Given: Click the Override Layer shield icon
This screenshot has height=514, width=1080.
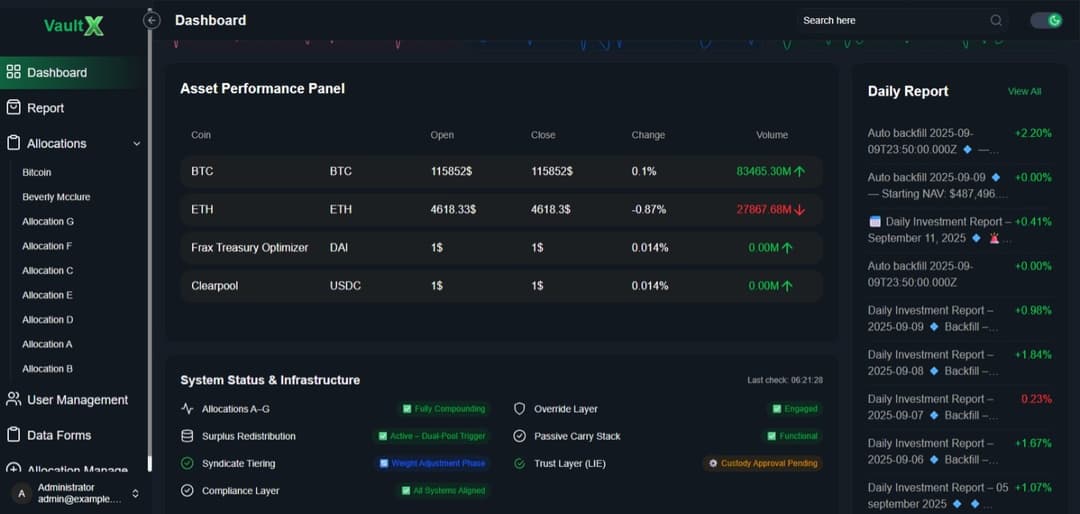Looking at the screenshot, I should pos(519,409).
